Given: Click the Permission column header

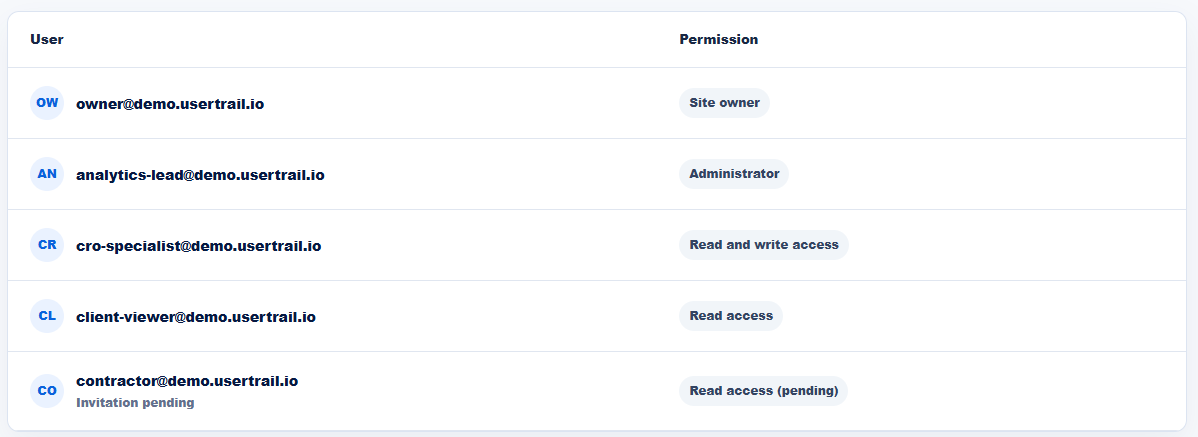Looking at the screenshot, I should pos(719,40).
